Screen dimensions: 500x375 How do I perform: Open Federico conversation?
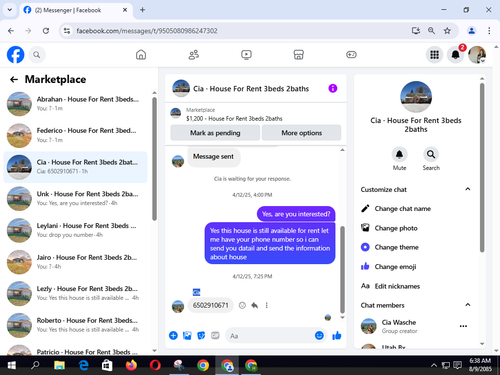tap(75, 135)
